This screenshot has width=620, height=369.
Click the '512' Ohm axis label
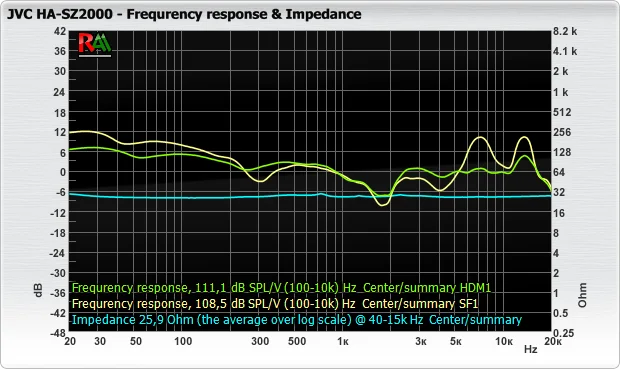[562, 112]
